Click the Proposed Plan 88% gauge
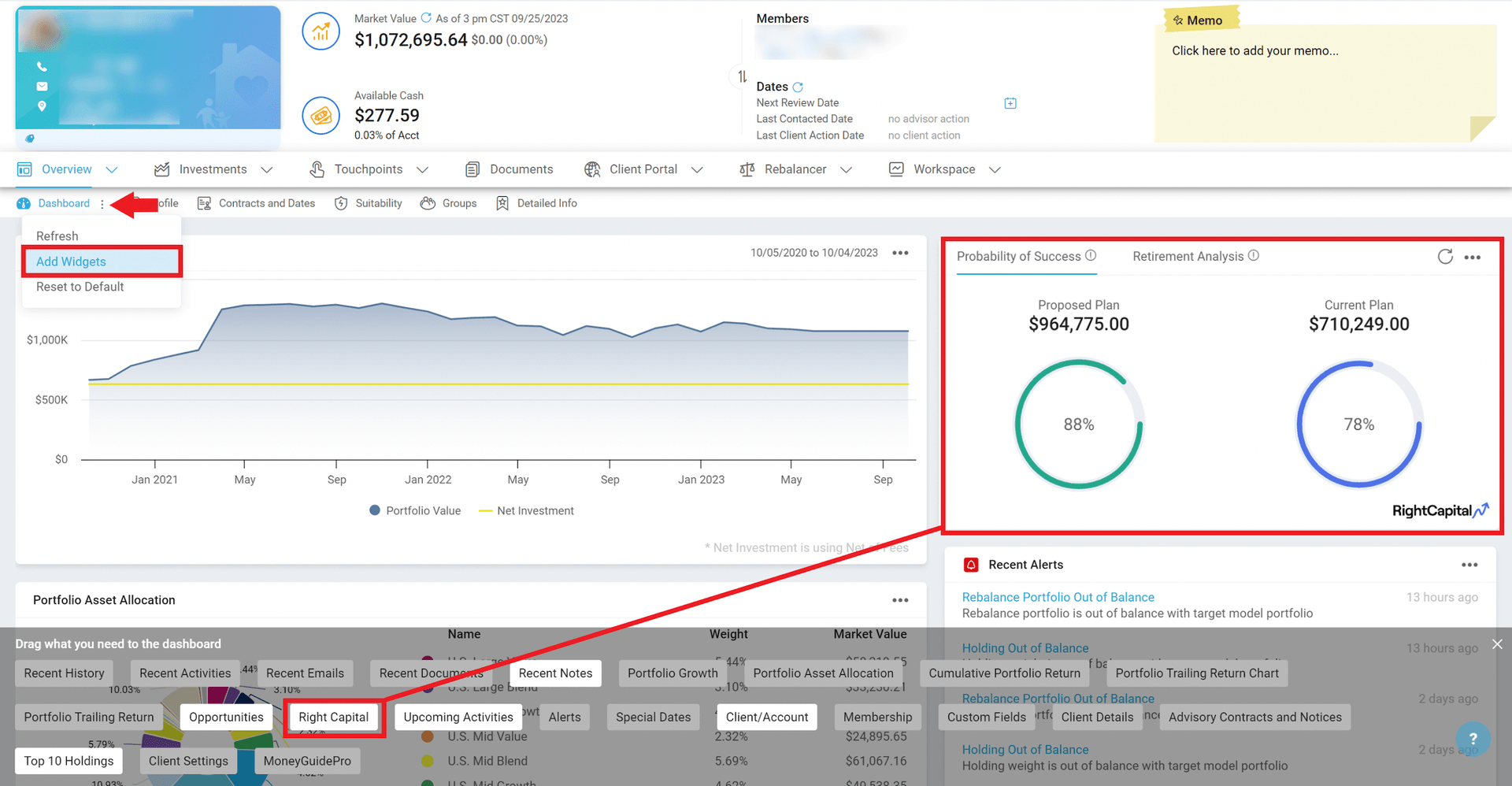This screenshot has width=1512, height=786. point(1078,424)
